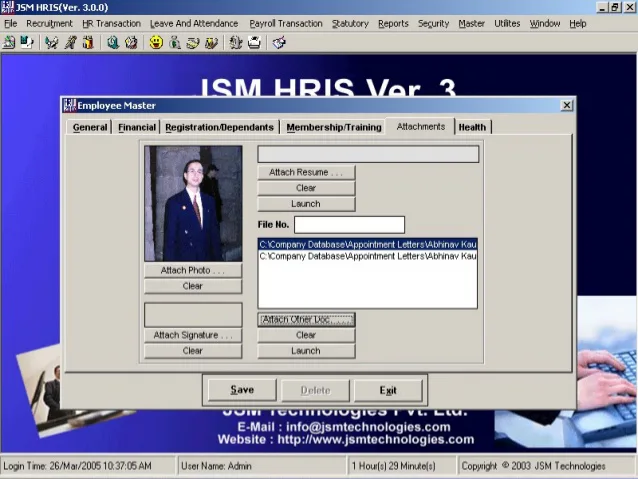Screen dimensions: 638x479
Task: Click the Save button
Action: coord(242,390)
